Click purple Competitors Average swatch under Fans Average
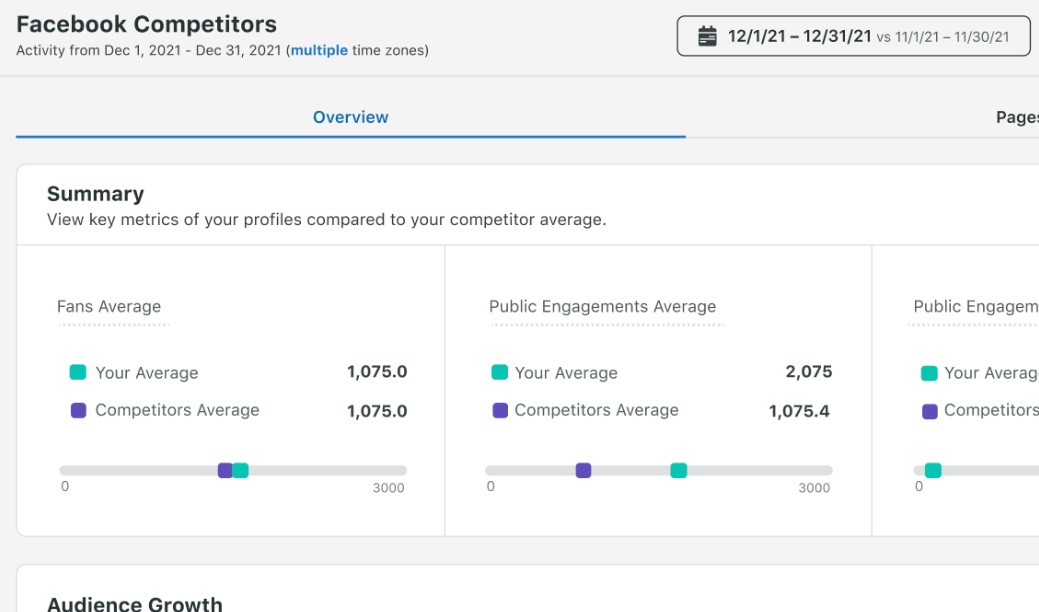1039x612 pixels. click(x=78, y=410)
